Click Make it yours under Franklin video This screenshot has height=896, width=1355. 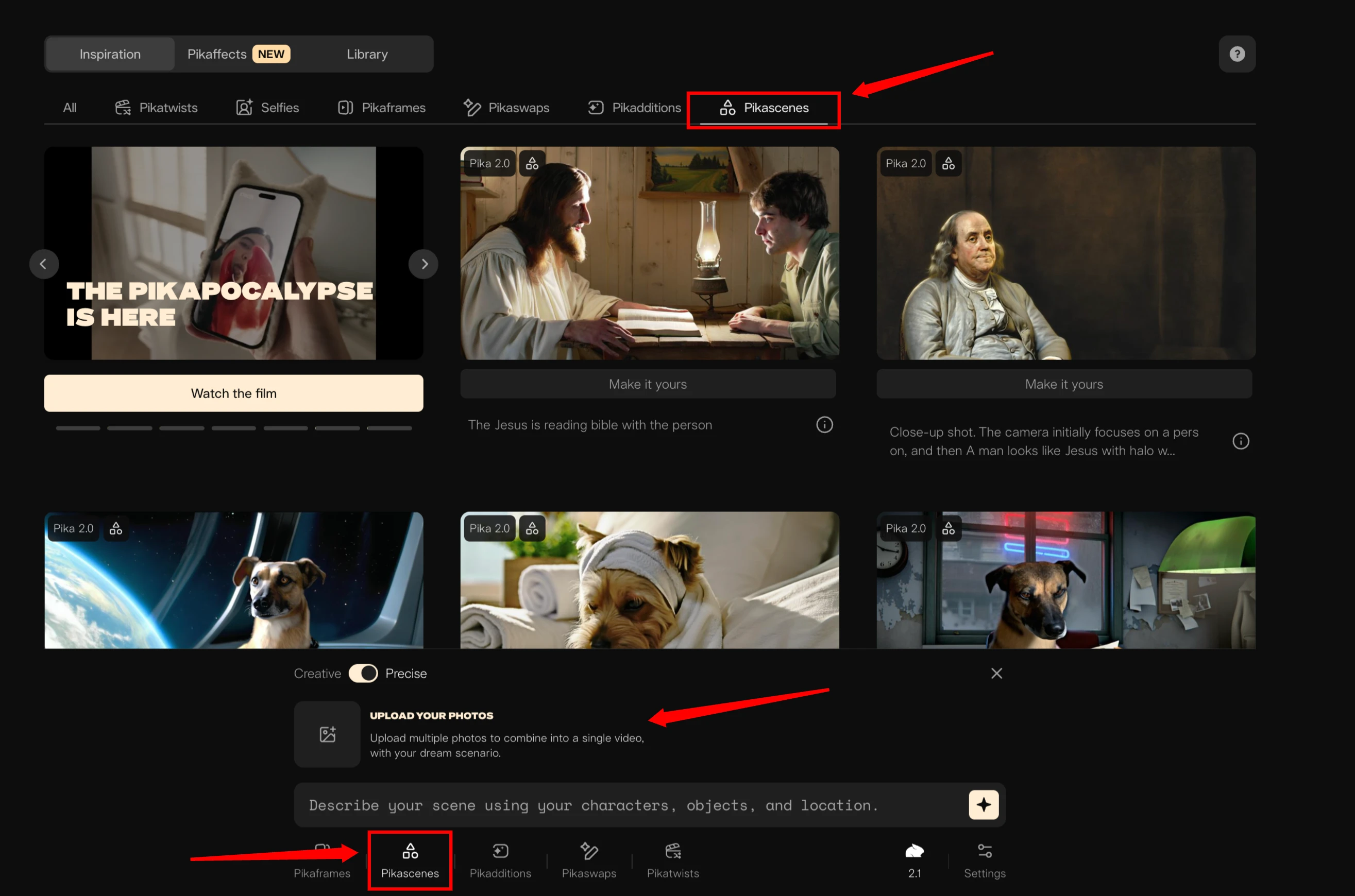click(x=1064, y=384)
